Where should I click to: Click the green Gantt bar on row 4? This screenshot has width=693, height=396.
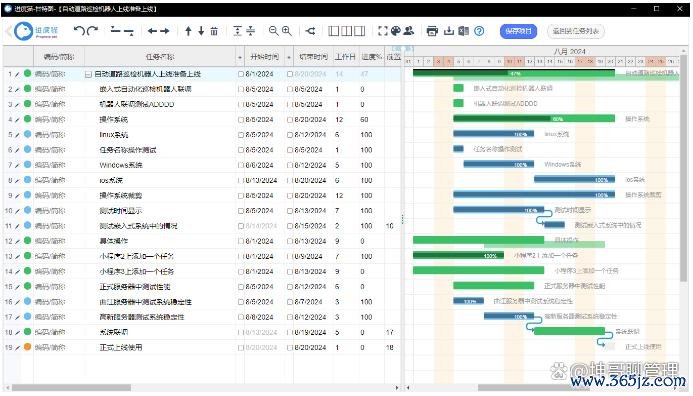point(534,118)
